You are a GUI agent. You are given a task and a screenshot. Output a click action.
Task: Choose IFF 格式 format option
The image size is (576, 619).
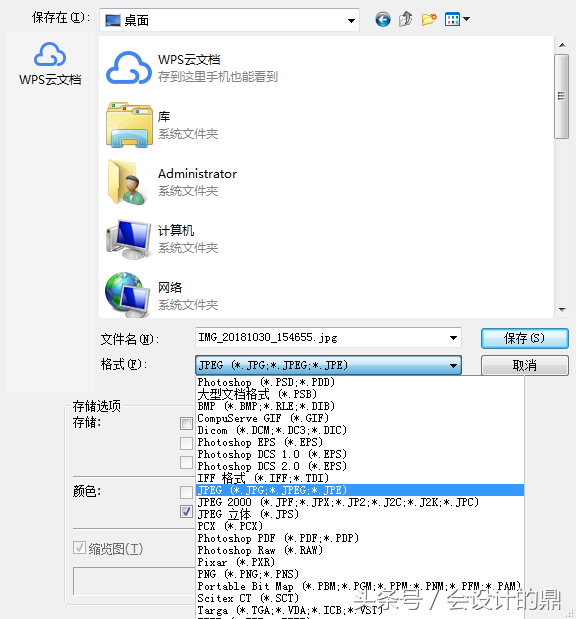(x=360, y=478)
